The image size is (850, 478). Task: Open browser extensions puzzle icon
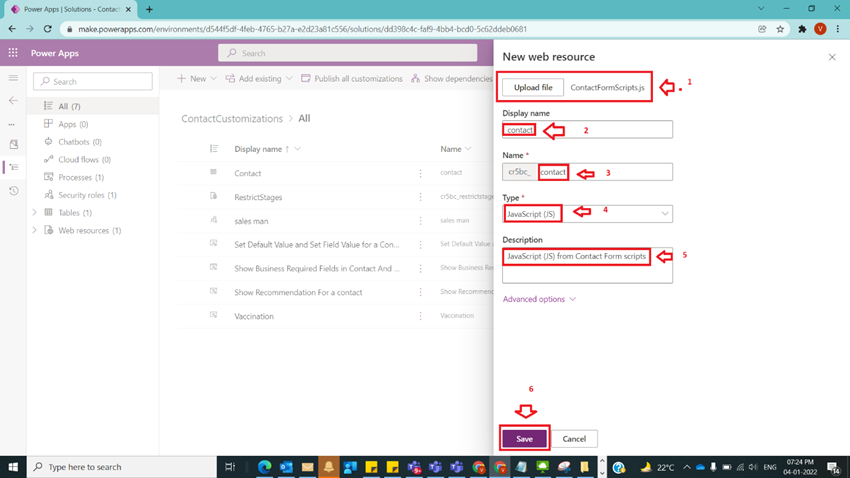802,29
